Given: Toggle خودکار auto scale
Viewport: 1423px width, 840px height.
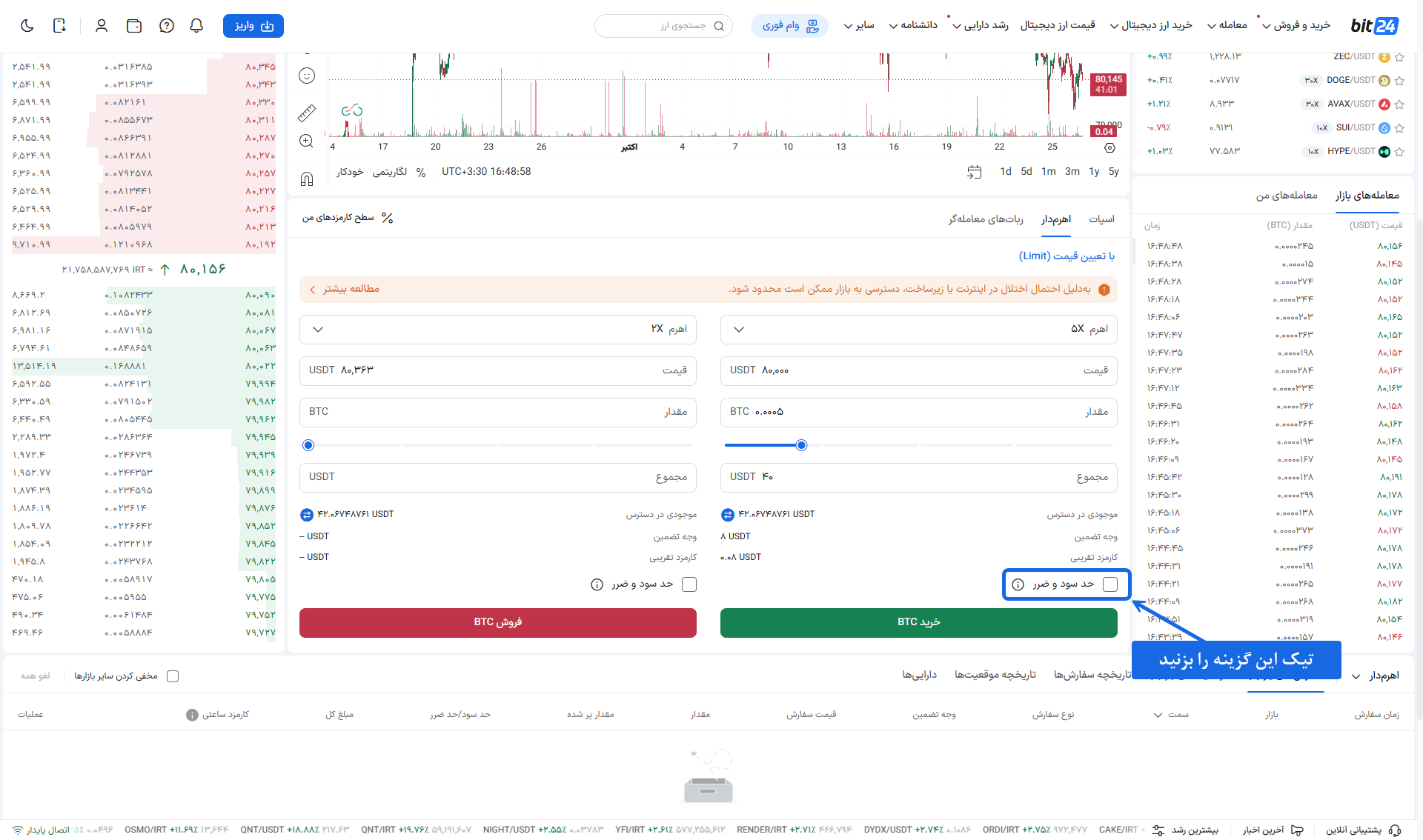Looking at the screenshot, I should click(x=350, y=172).
